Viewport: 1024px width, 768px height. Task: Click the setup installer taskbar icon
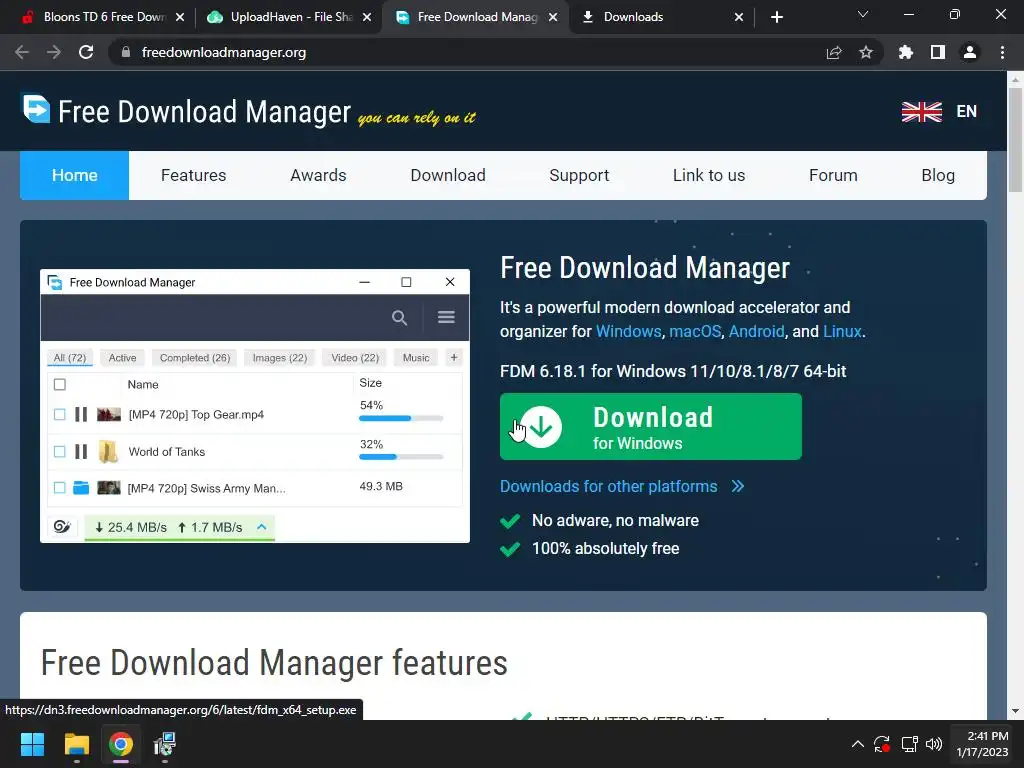[165, 744]
